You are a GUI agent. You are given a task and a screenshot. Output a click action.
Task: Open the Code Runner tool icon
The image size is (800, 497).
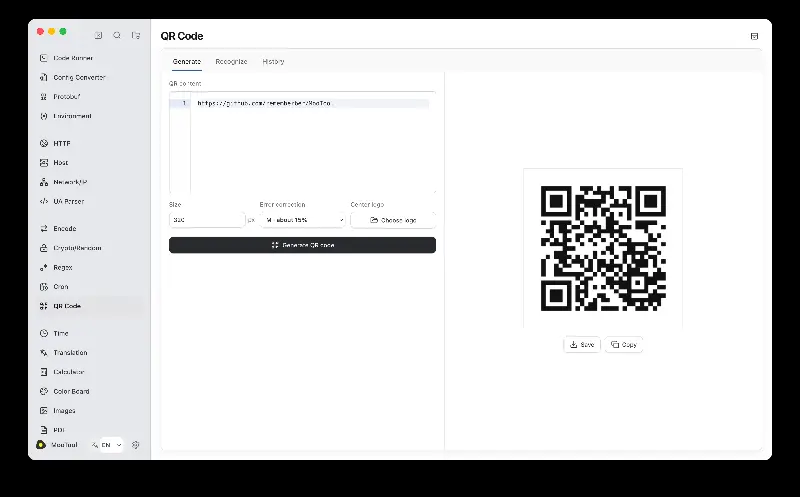coord(44,58)
